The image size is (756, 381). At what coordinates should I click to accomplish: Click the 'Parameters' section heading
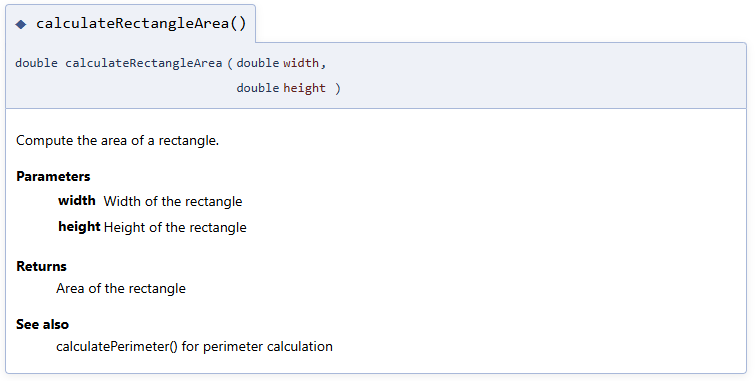(x=53, y=177)
